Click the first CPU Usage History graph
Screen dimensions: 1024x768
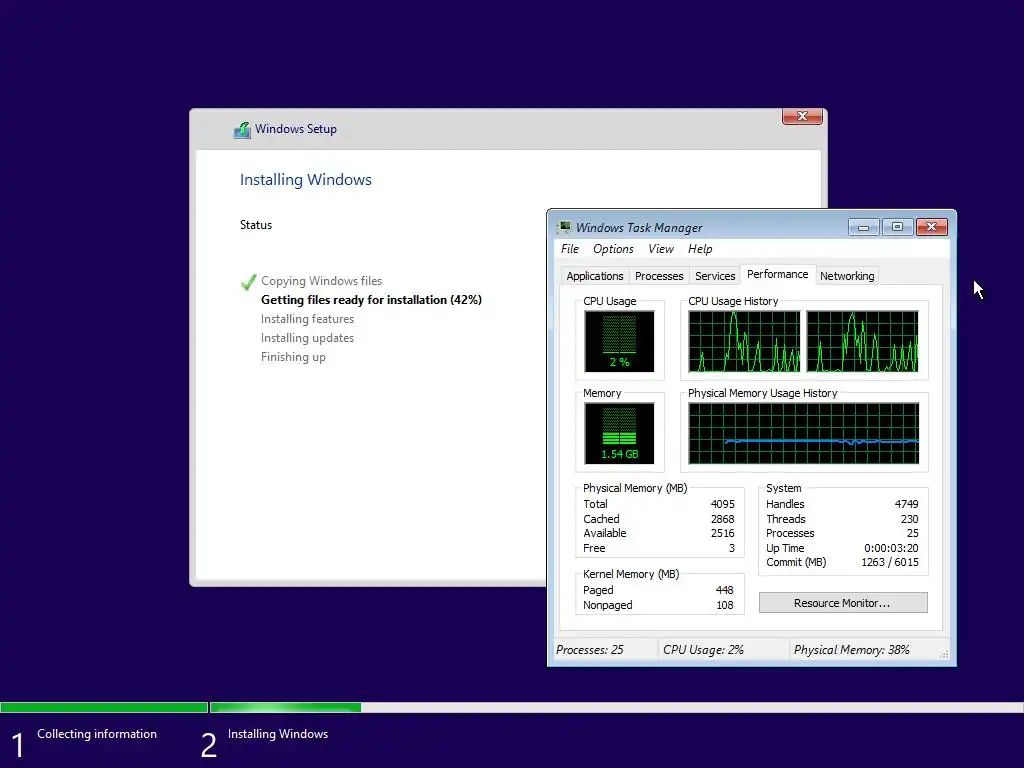[744, 342]
